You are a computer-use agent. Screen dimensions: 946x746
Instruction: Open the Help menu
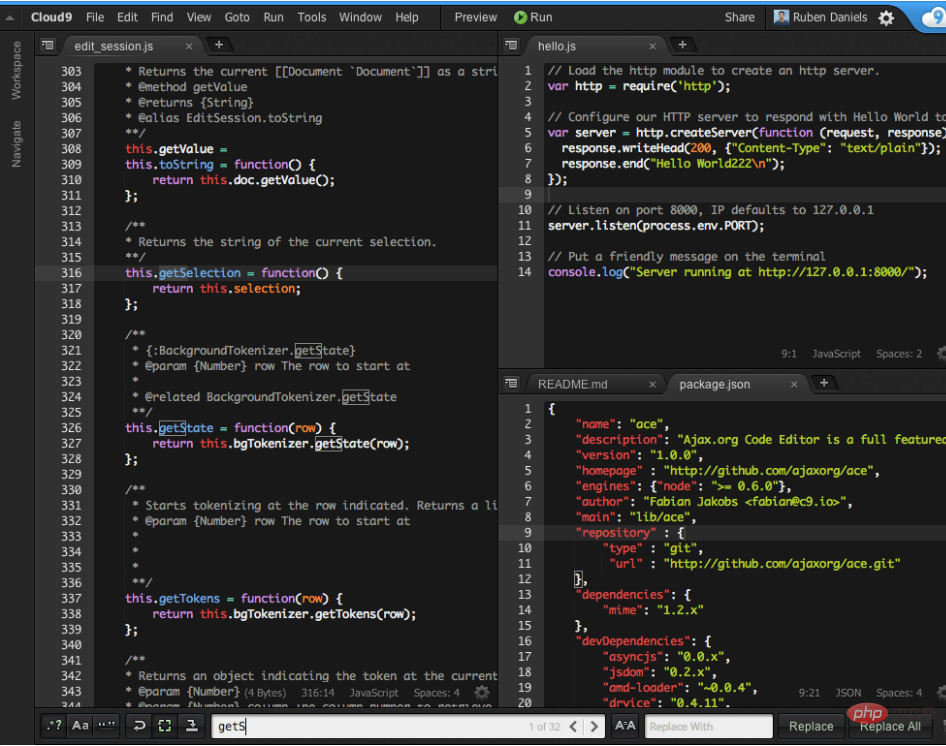[x=407, y=18]
